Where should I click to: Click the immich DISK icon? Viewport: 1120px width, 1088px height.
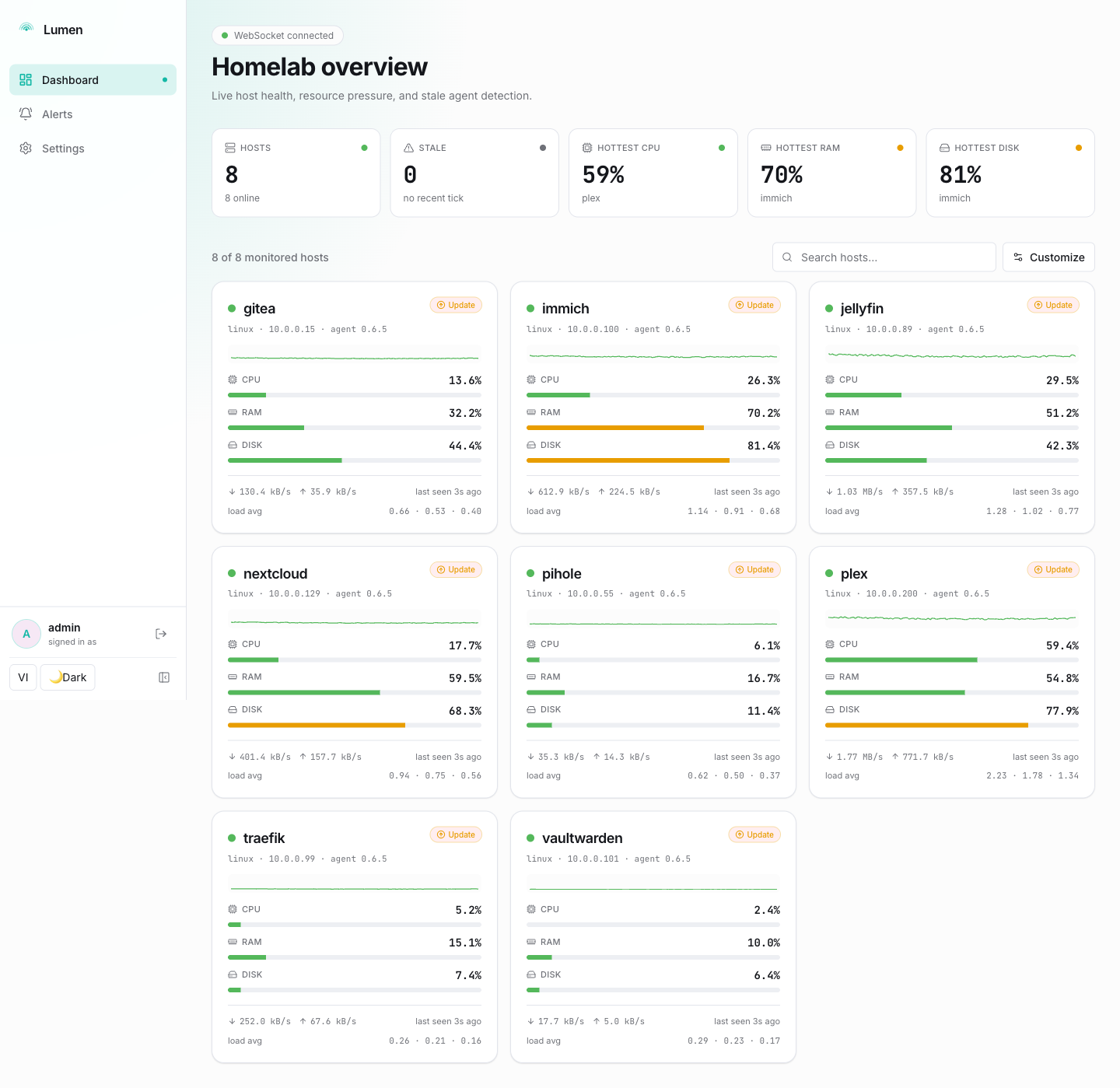click(x=531, y=445)
